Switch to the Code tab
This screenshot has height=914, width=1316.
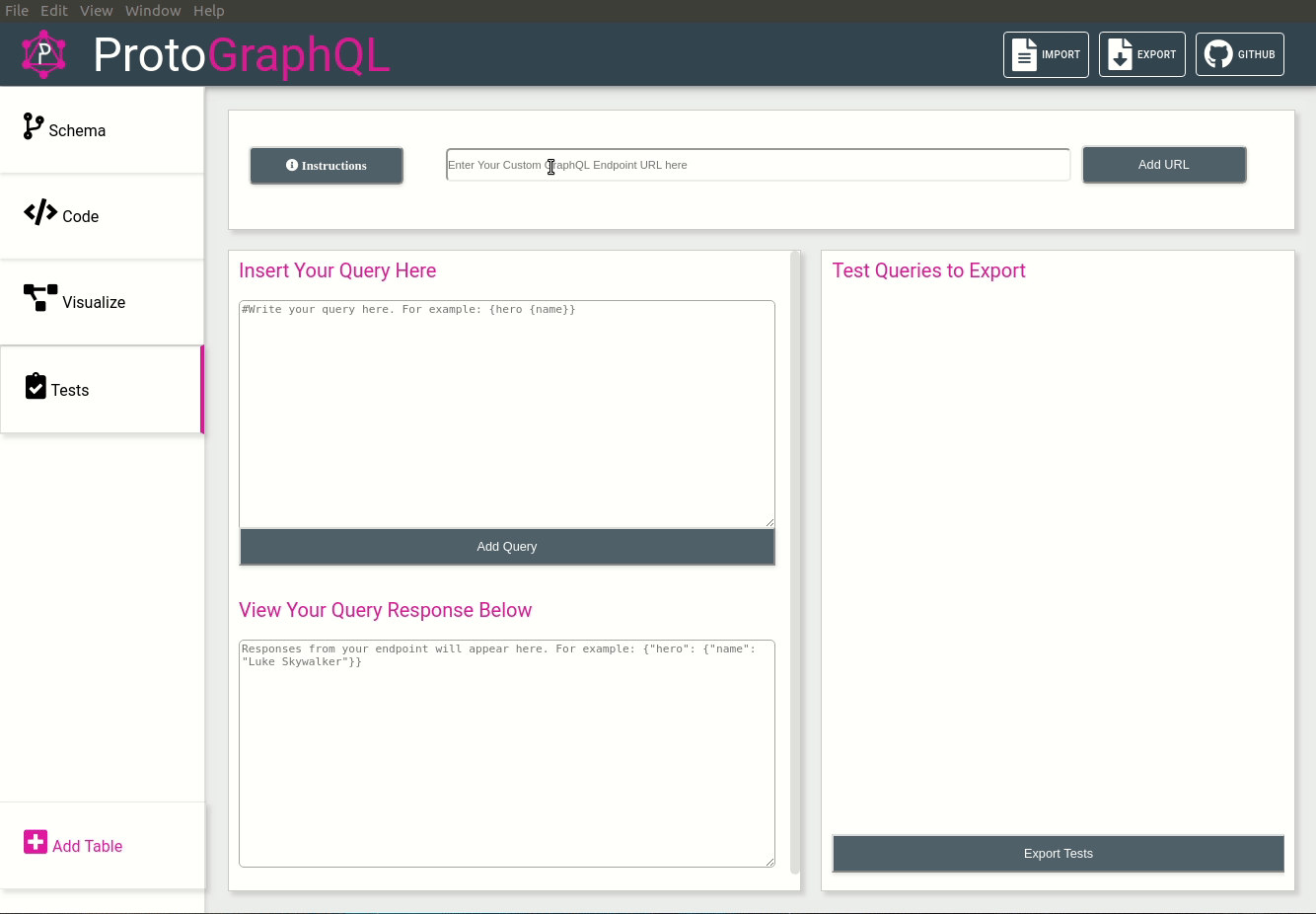point(102,216)
